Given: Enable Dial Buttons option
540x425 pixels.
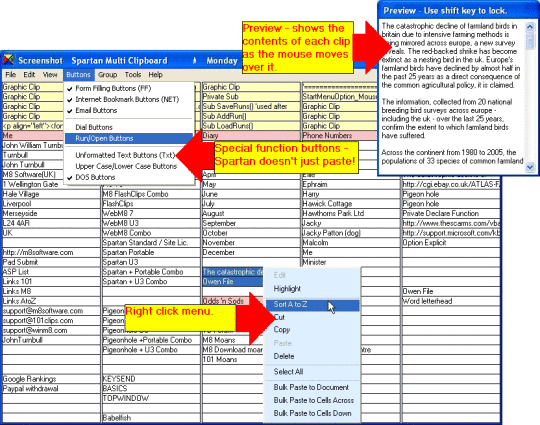Looking at the screenshot, I should (129, 127).
